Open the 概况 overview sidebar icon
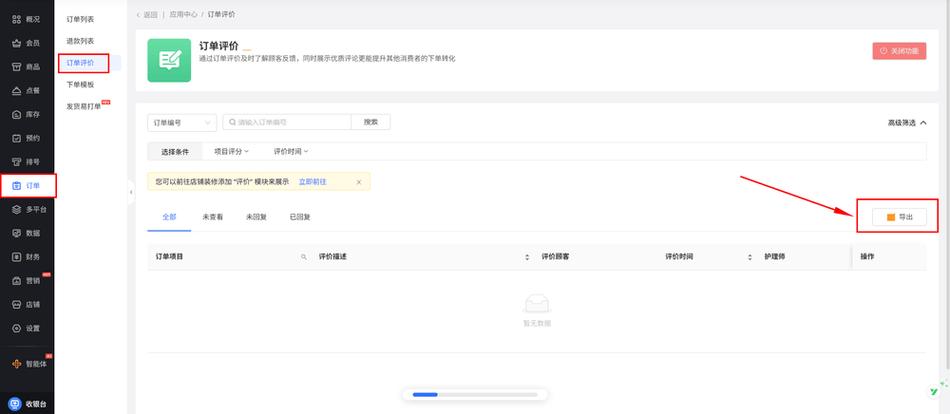950x414 pixels. pos(17,19)
